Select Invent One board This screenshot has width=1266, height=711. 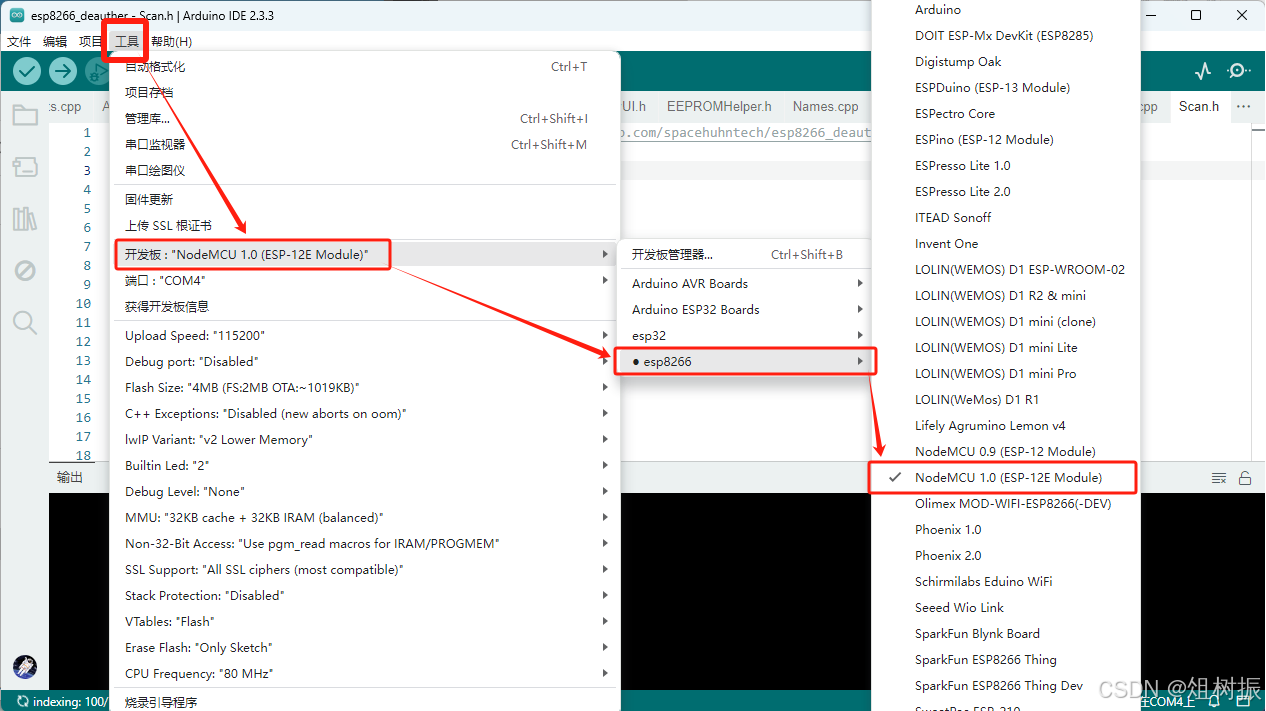(x=1005, y=243)
